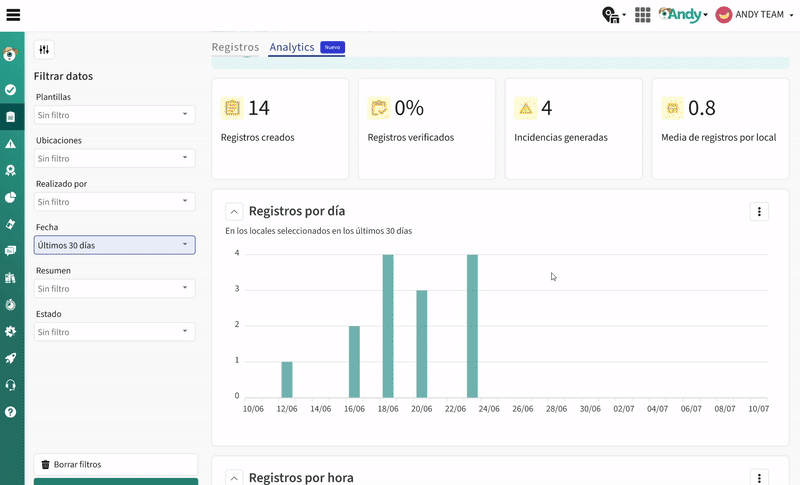Expand the Registros por hora section toggle
The image size is (800, 485).
pos(234,478)
